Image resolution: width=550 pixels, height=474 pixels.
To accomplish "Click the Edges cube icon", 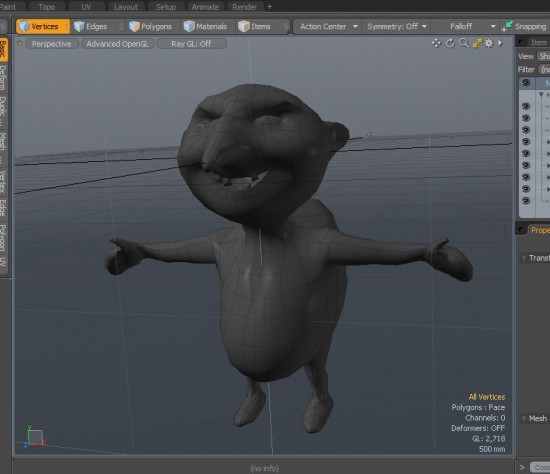I will (x=79, y=26).
